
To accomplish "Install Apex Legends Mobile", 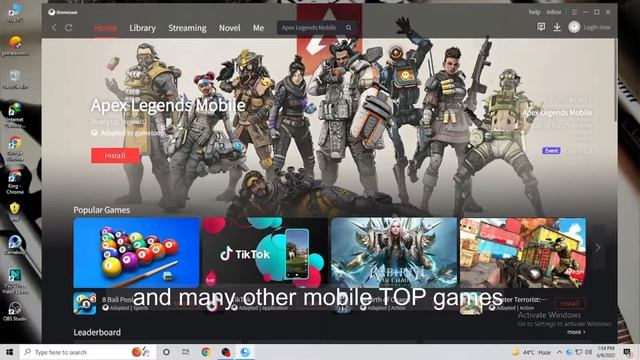I will click(x=115, y=156).
